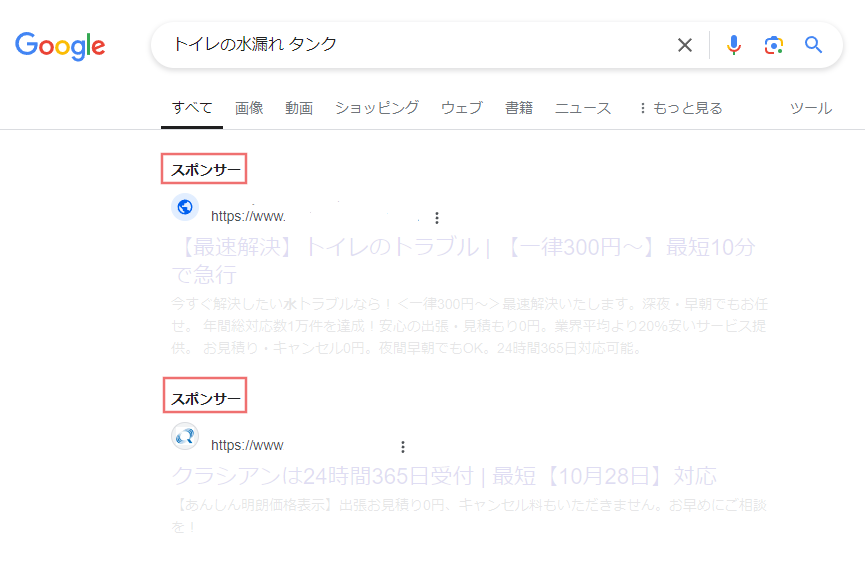865x562 pixels.
Task: Expand the もっと見る menu
Action: point(681,108)
